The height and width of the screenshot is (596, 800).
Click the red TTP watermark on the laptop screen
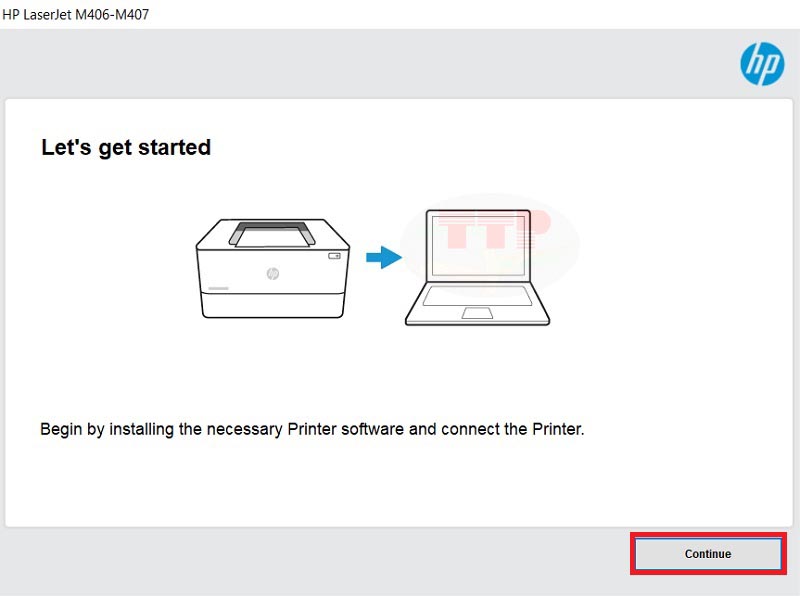pyautogui.click(x=494, y=230)
